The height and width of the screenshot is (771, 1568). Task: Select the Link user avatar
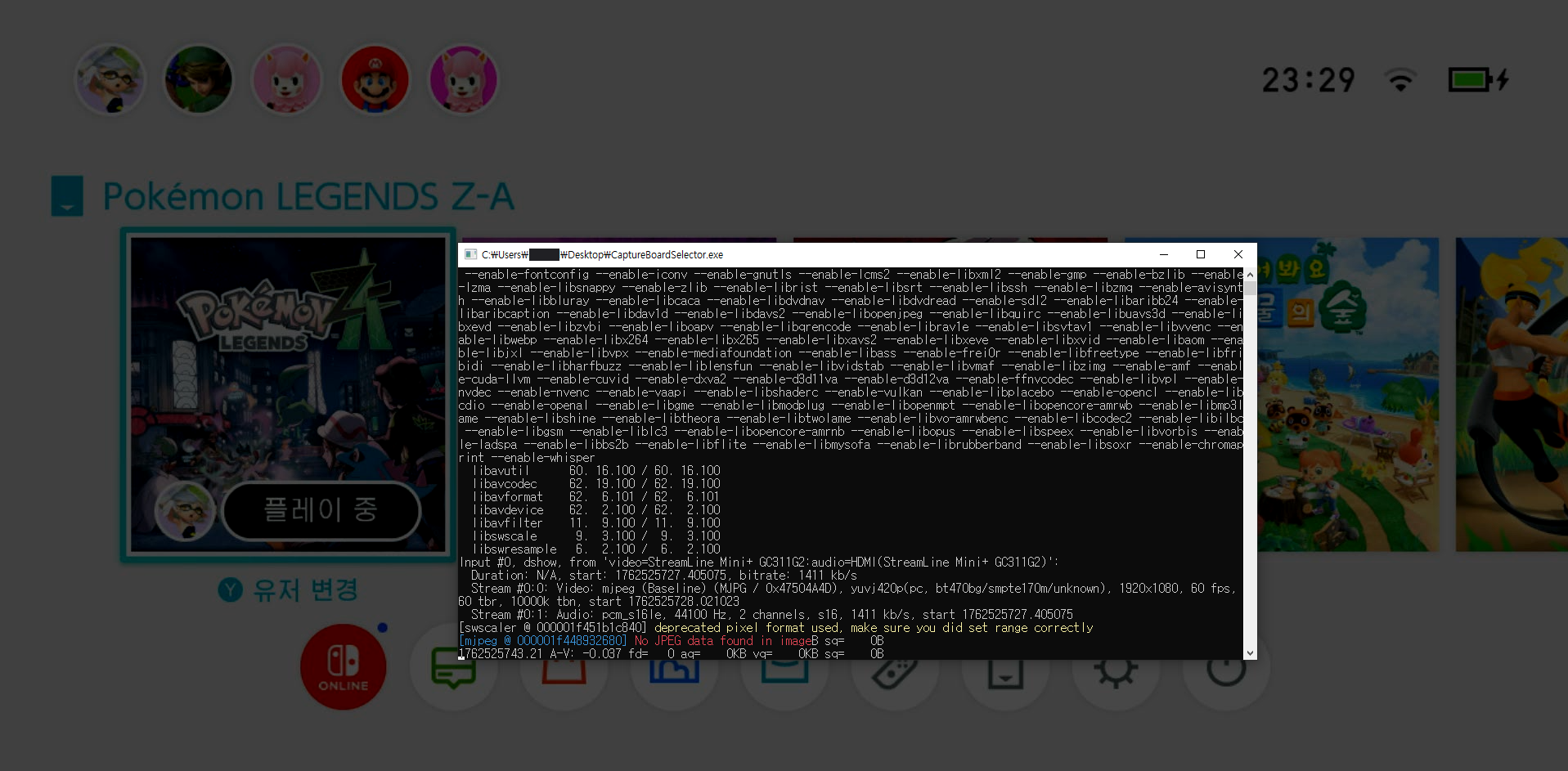tap(199, 79)
